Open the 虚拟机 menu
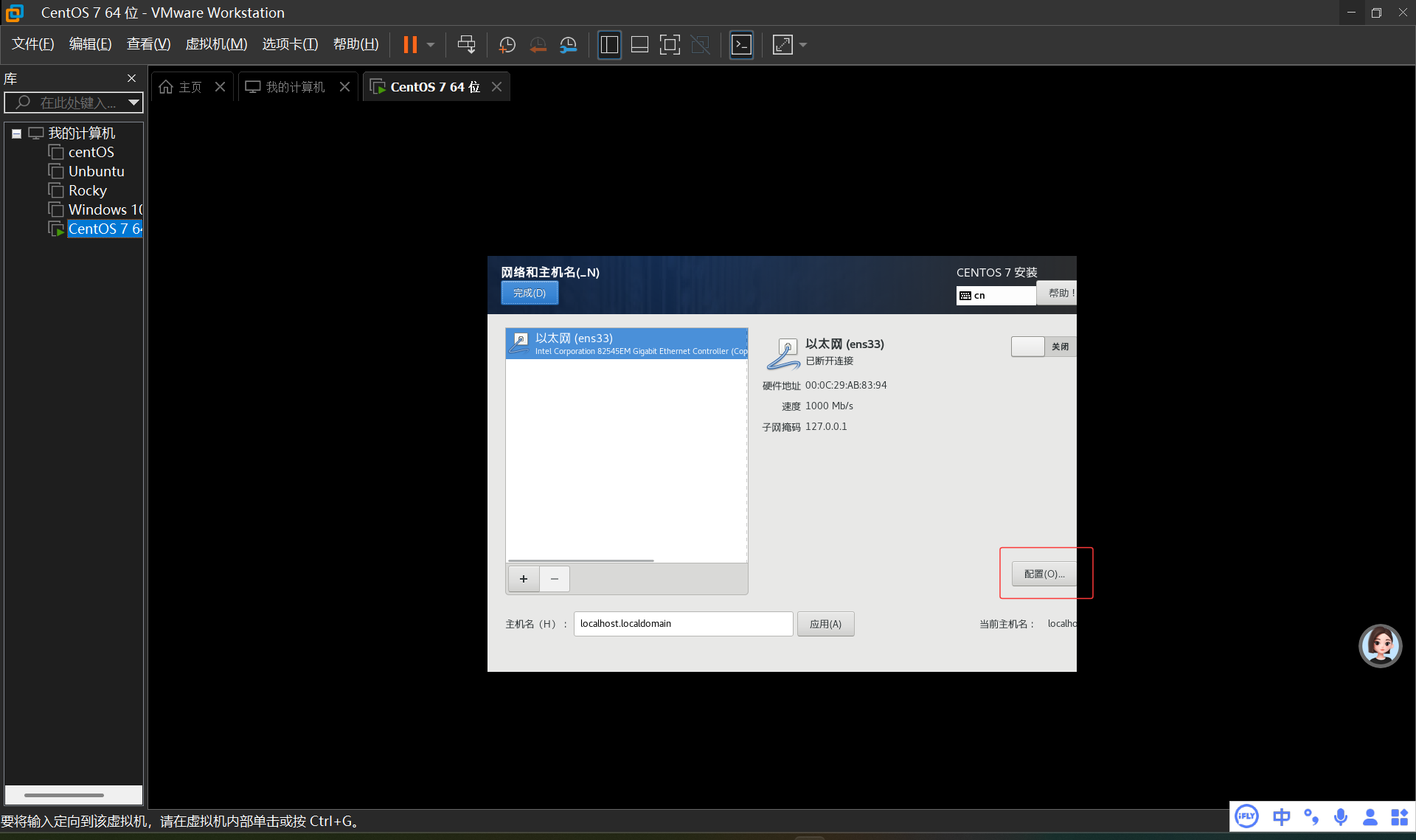Viewport: 1416px width, 840px height. (216, 44)
